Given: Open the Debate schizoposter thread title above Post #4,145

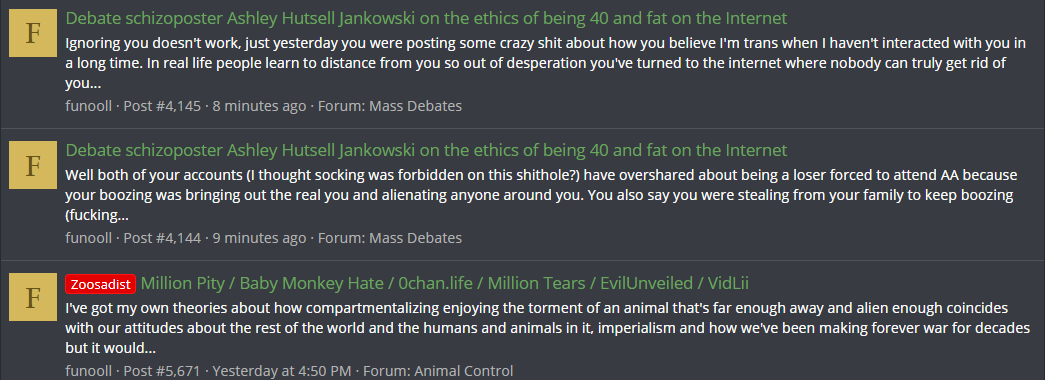Looking at the screenshot, I should tap(426, 18).
